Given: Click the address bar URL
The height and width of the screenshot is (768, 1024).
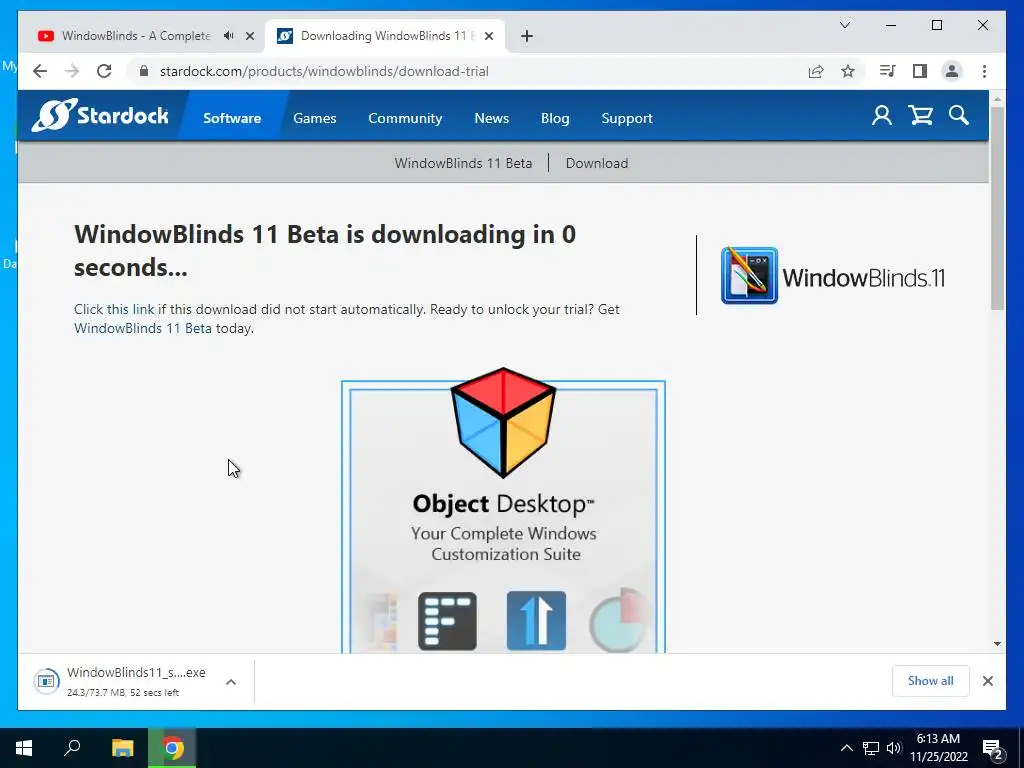Looking at the screenshot, I should [324, 71].
